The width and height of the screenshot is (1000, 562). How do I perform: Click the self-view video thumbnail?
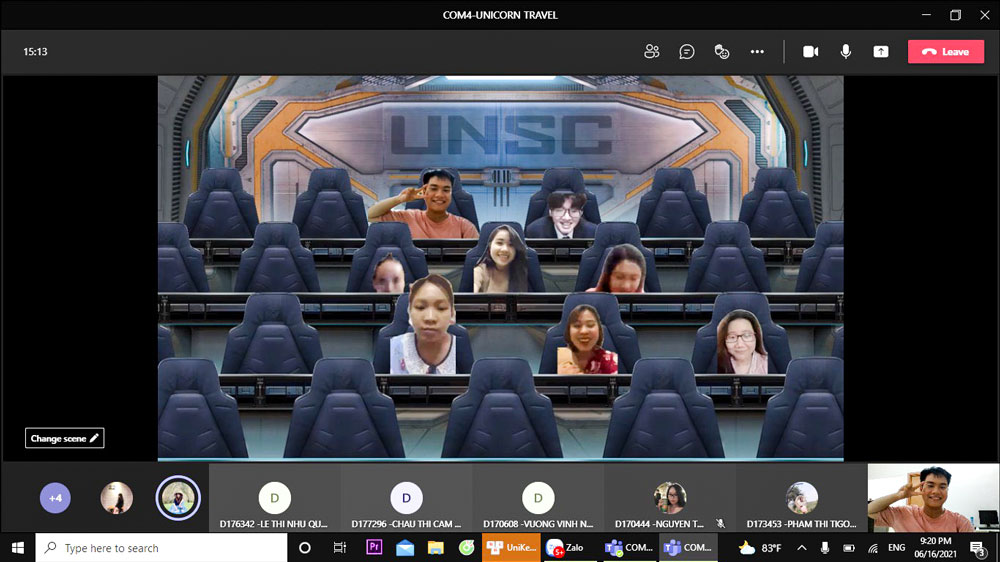click(933, 498)
